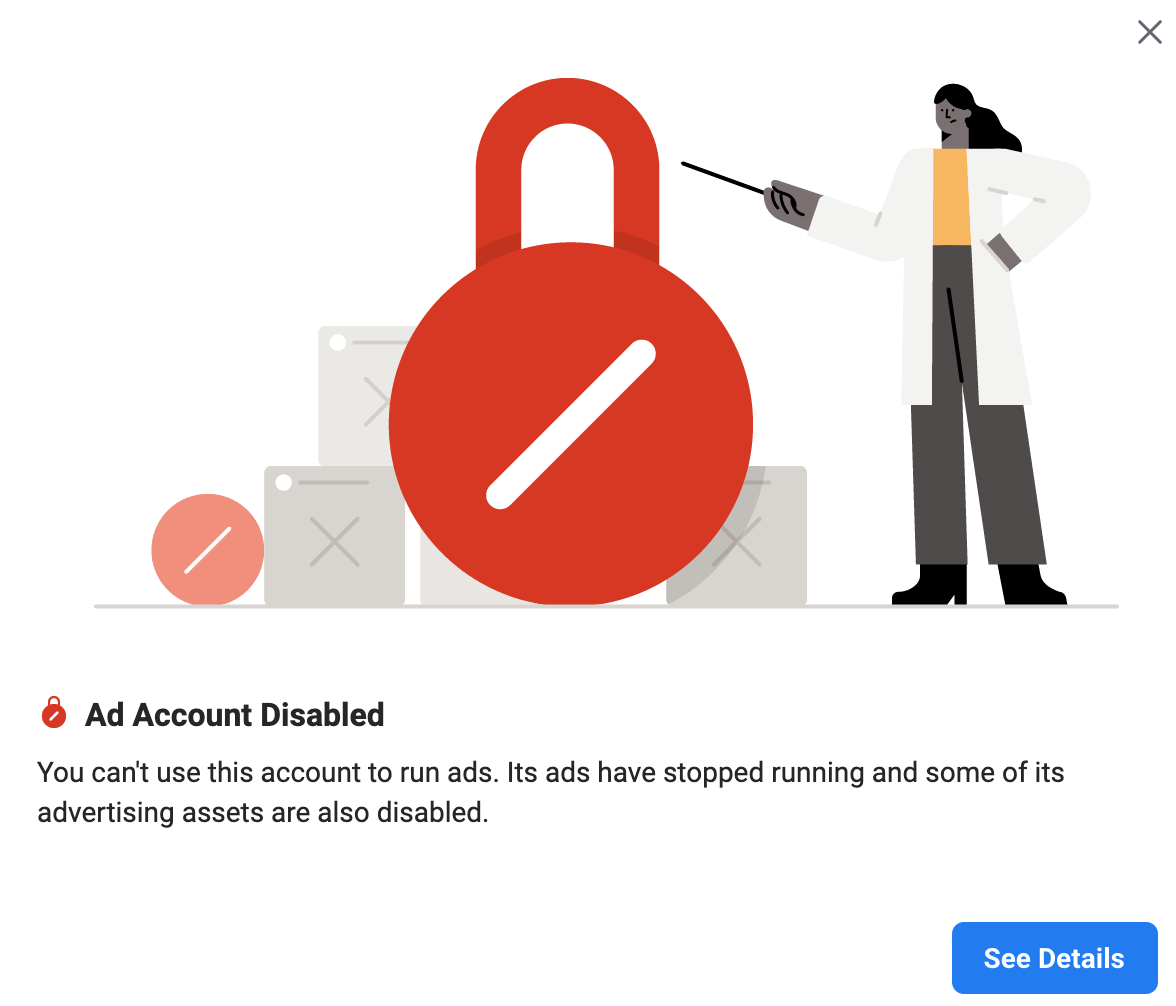
Task: Click the woman's gloved hand holding pointer
Action: [x=790, y=202]
